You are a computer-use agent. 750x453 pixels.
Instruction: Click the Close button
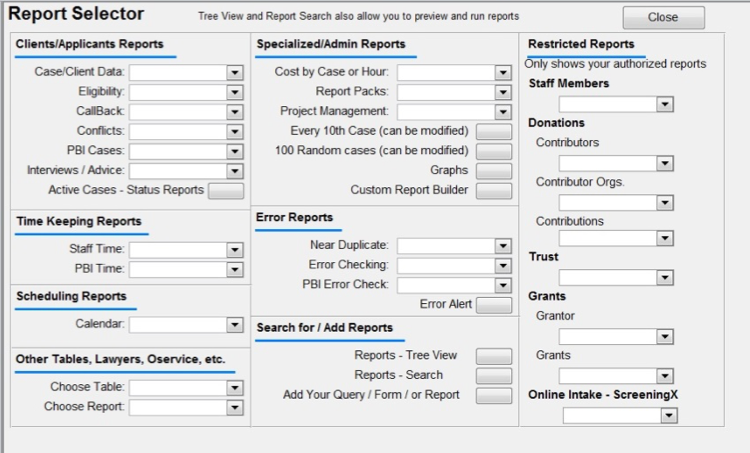[x=663, y=18]
